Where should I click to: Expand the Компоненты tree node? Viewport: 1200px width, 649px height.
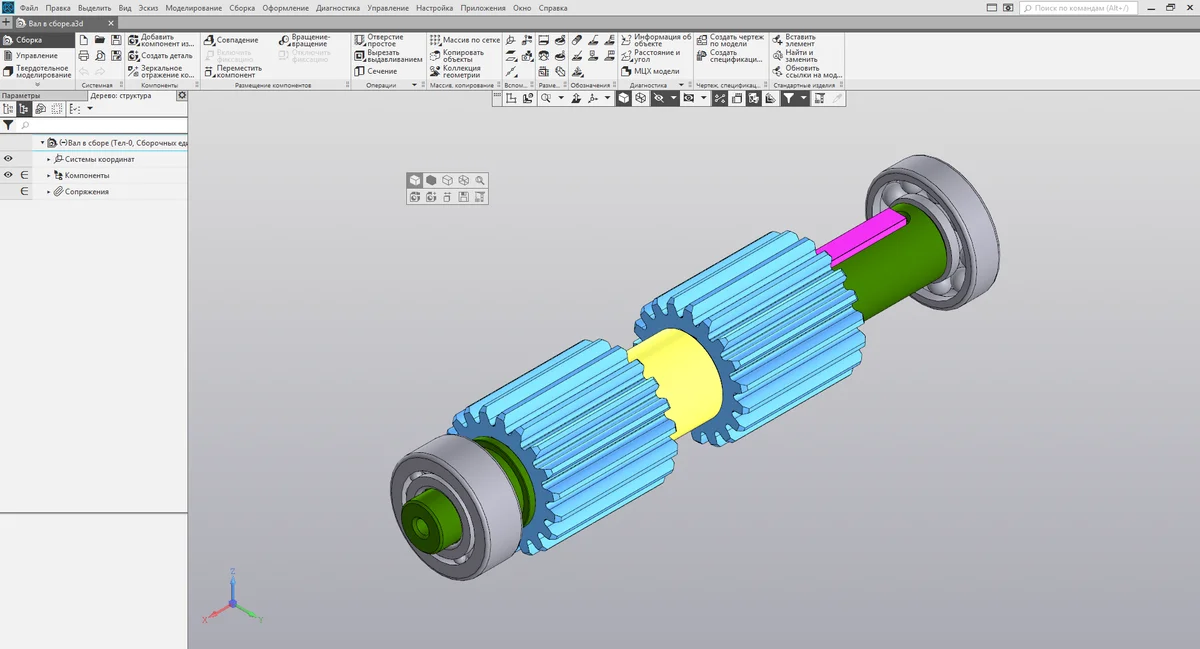48,175
